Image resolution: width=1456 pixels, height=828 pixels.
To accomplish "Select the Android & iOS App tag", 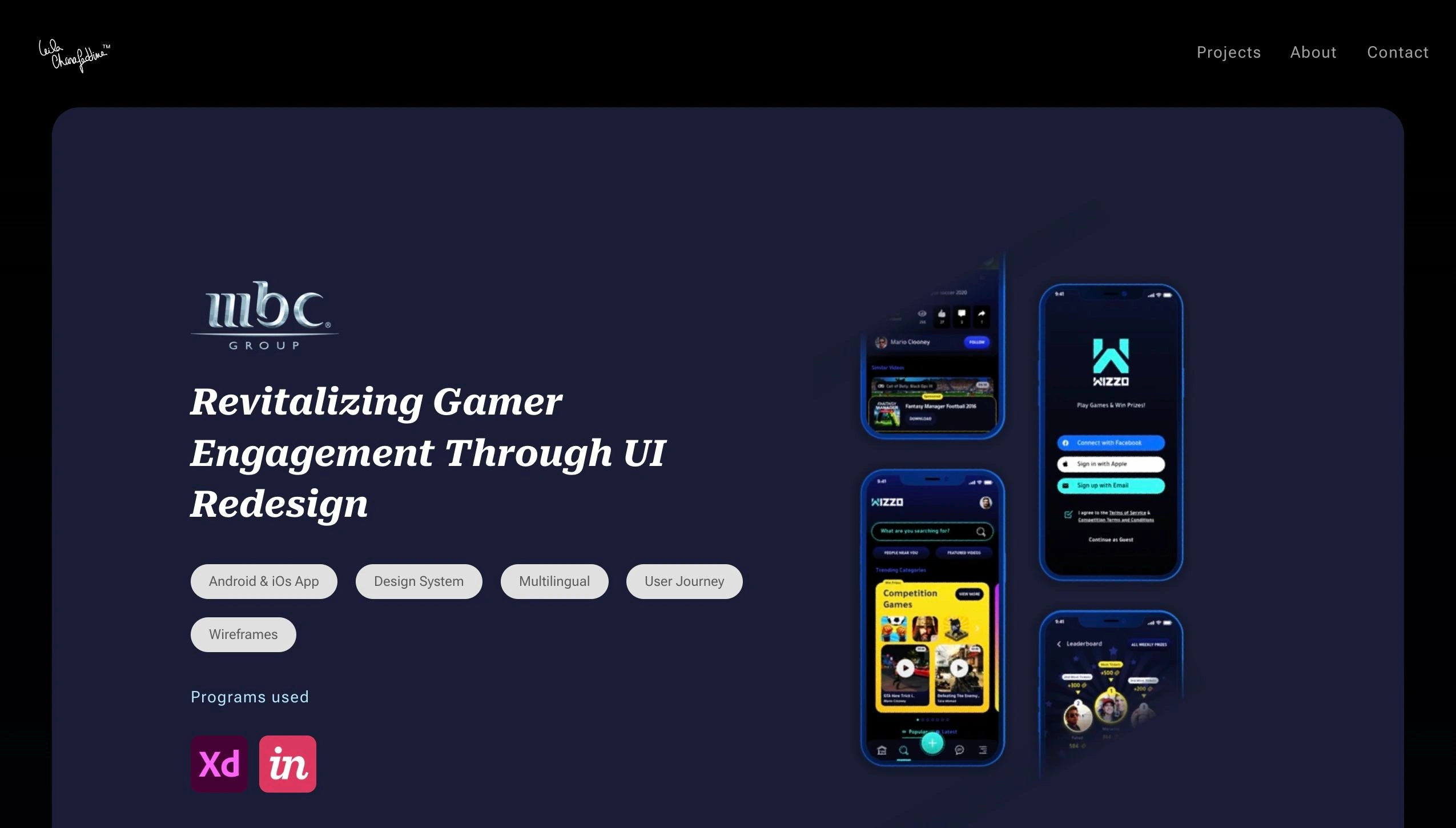I will click(x=263, y=581).
